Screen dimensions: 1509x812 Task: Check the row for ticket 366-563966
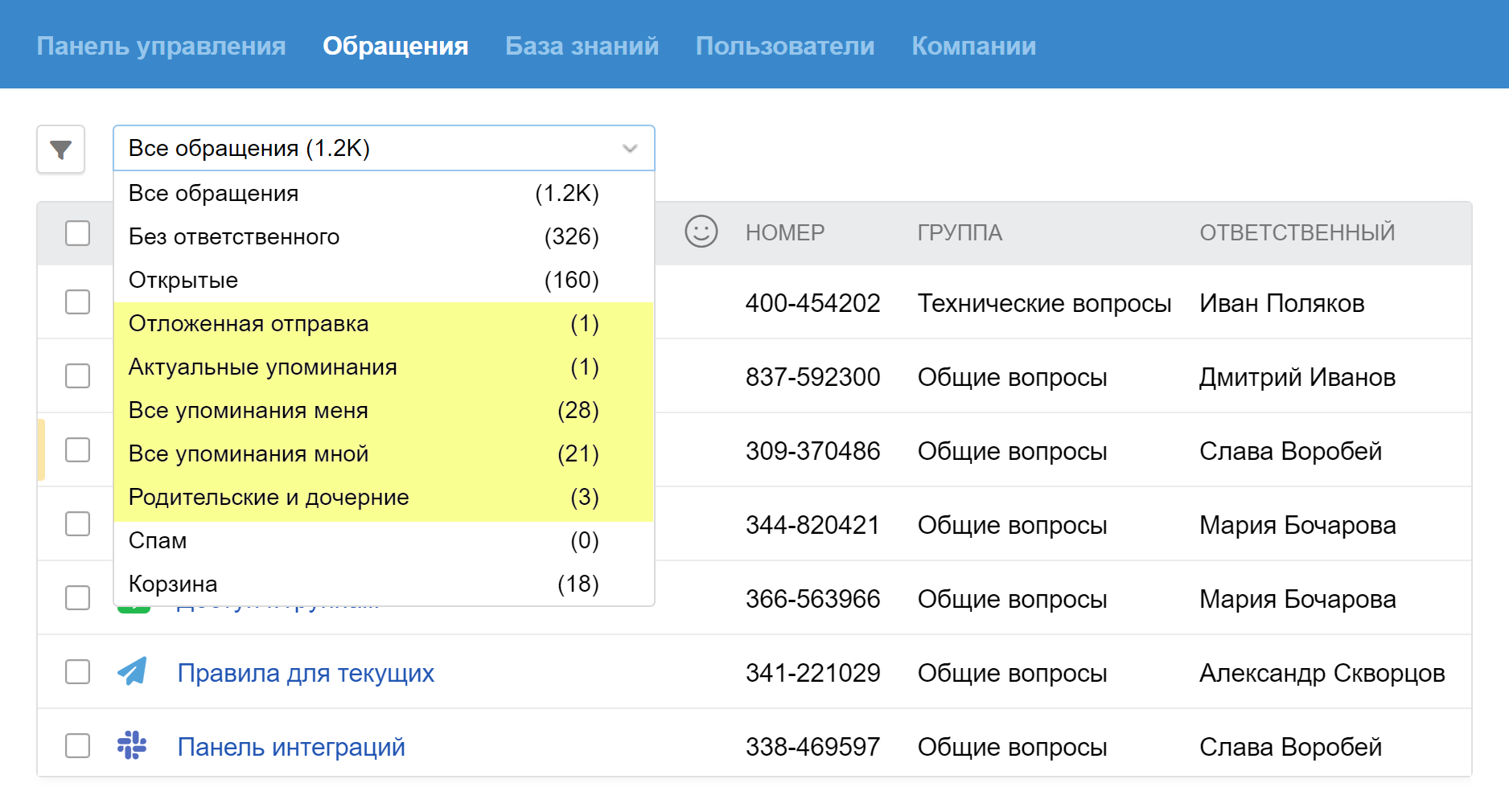coord(77,598)
